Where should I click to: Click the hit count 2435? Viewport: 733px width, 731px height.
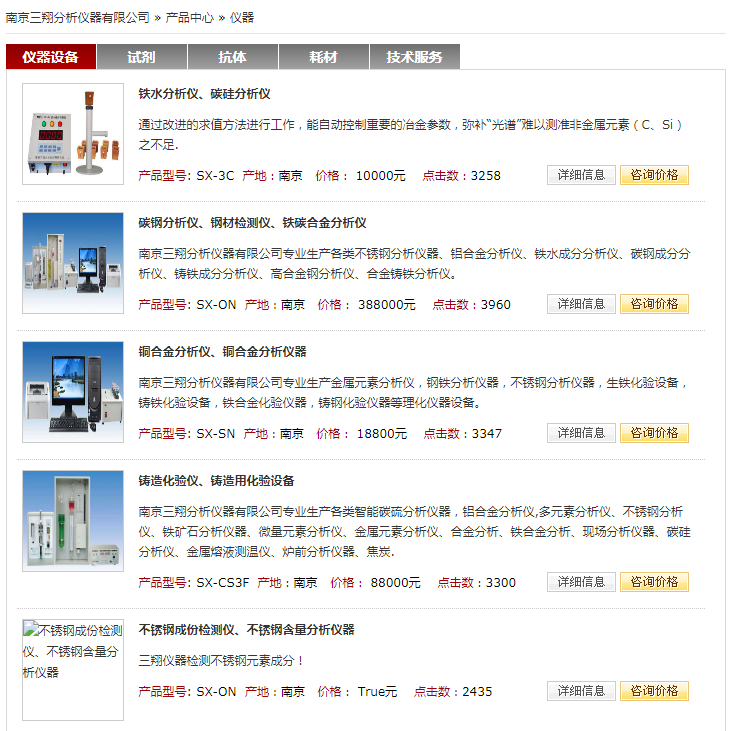477,692
